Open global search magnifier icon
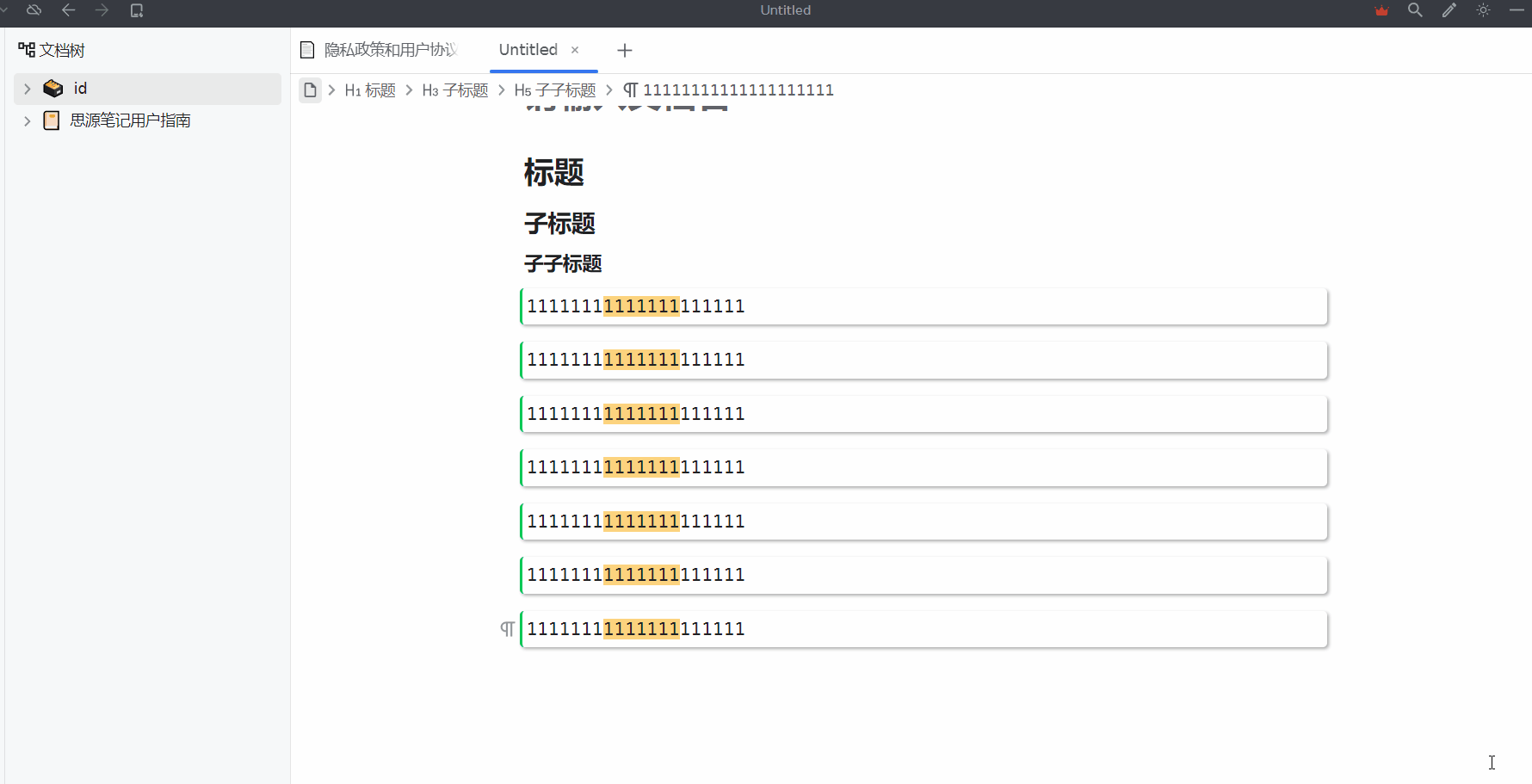Screen dimensions: 1532x784 (1415, 10)
